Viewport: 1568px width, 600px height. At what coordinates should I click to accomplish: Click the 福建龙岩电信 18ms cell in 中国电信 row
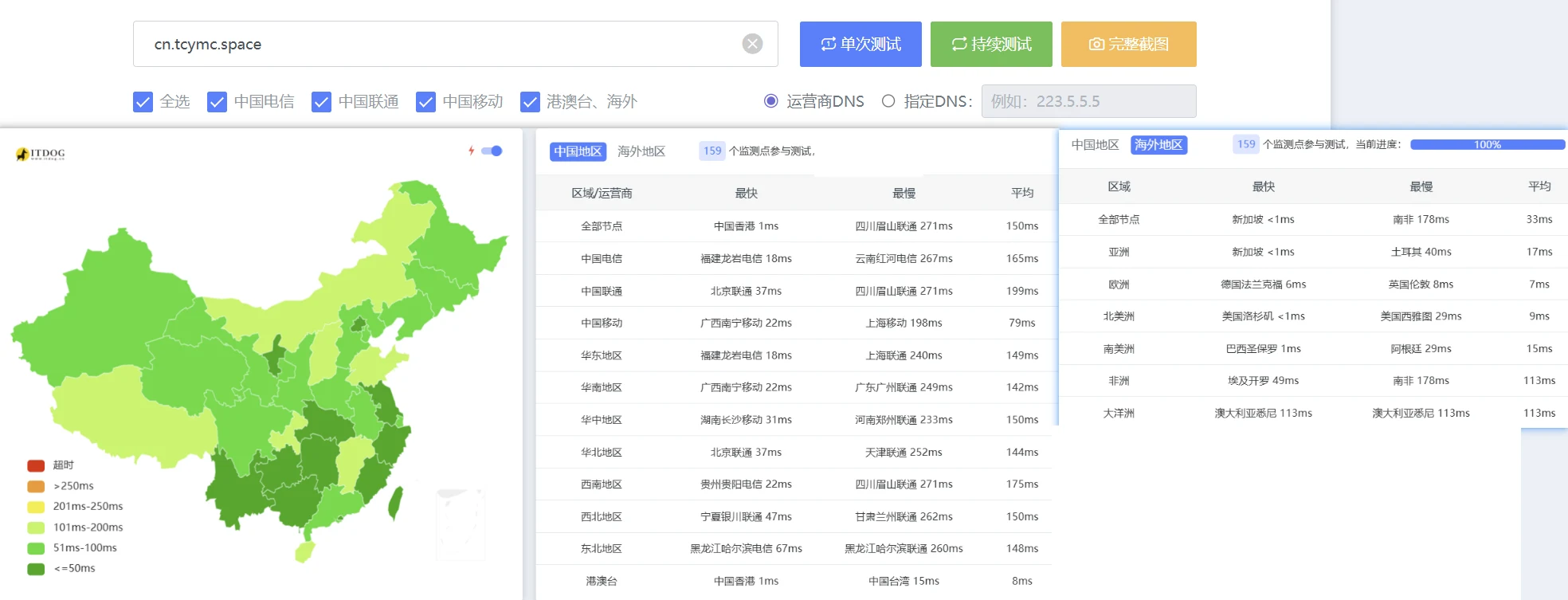[746, 258]
